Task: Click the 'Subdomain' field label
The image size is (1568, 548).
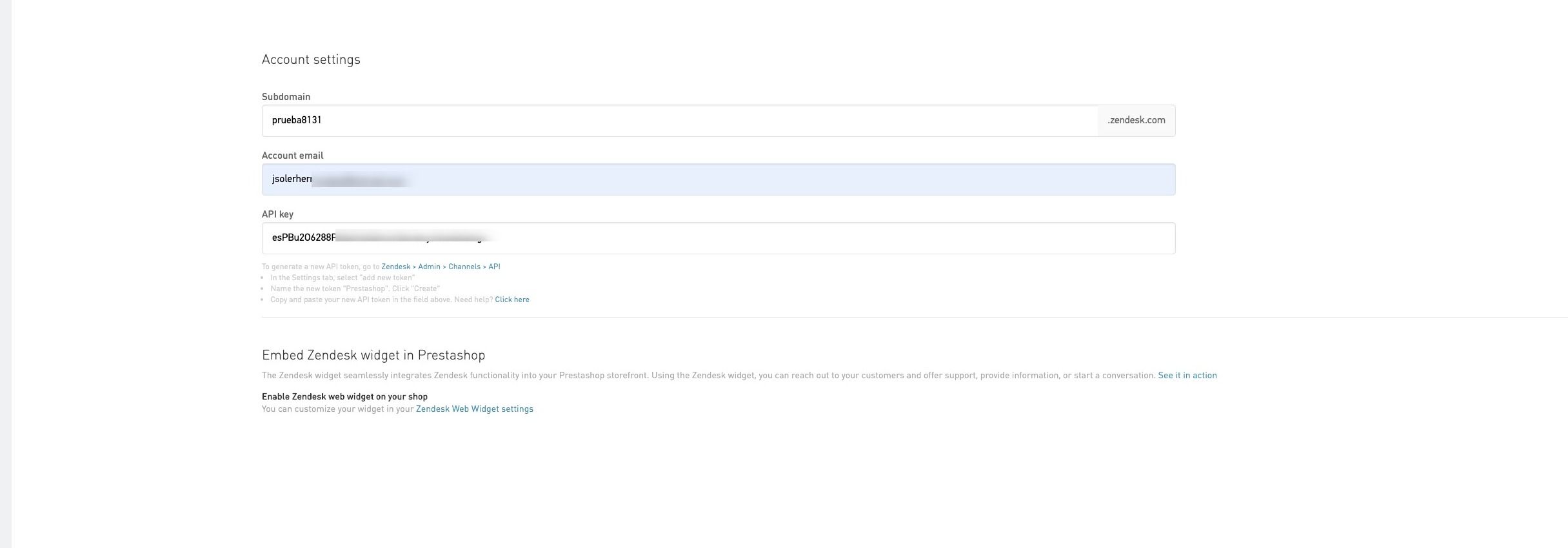Action: (286, 97)
